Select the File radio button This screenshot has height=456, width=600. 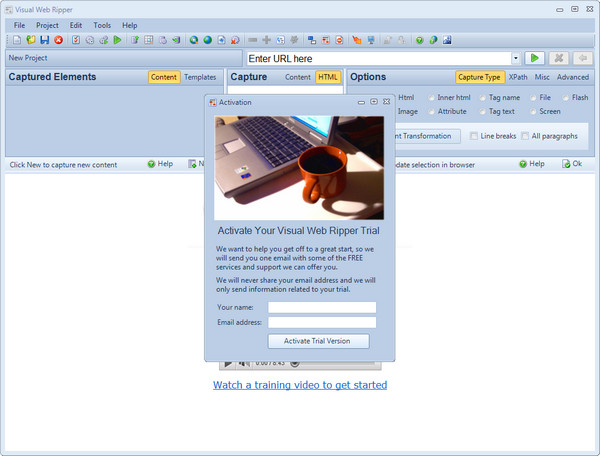click(x=533, y=98)
